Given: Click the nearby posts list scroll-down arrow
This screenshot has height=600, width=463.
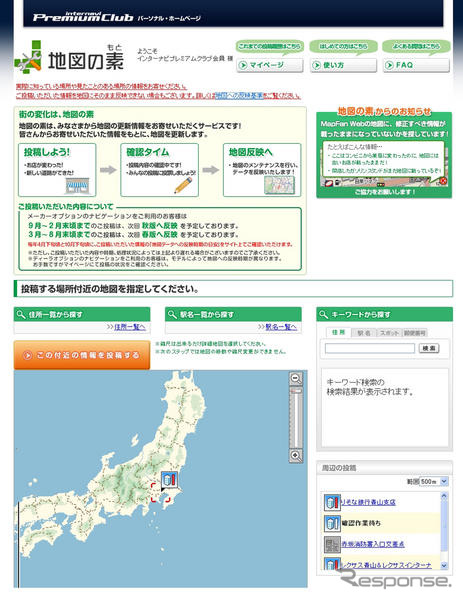Looking at the screenshot, I should point(444,565).
